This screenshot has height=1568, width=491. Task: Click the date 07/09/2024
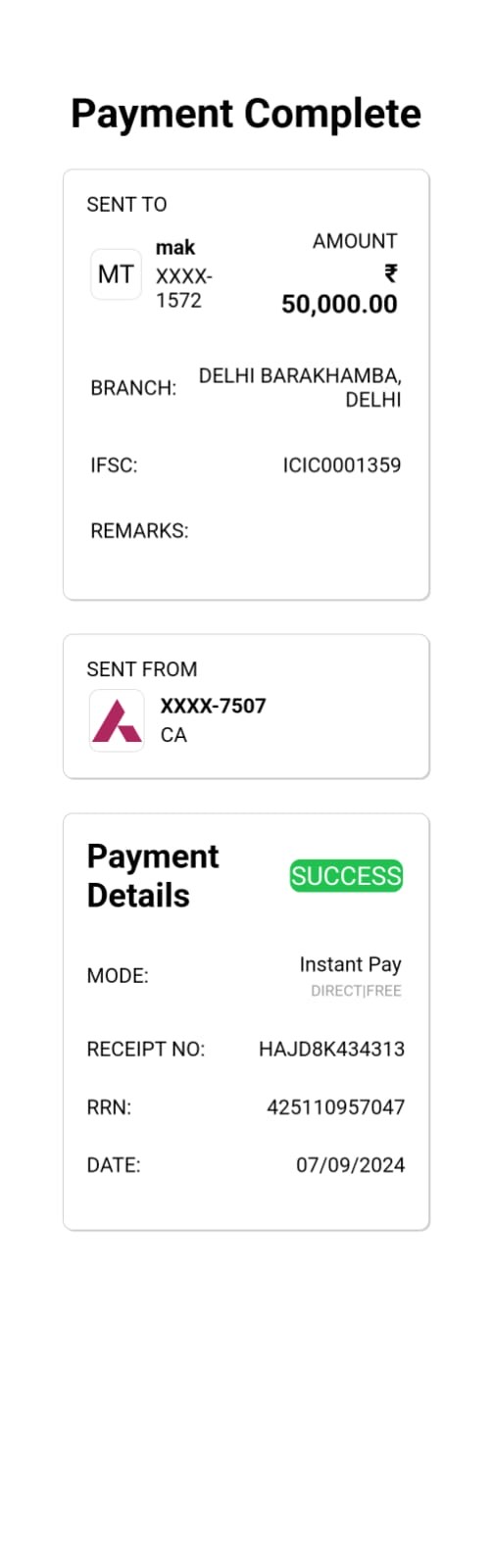click(350, 1165)
